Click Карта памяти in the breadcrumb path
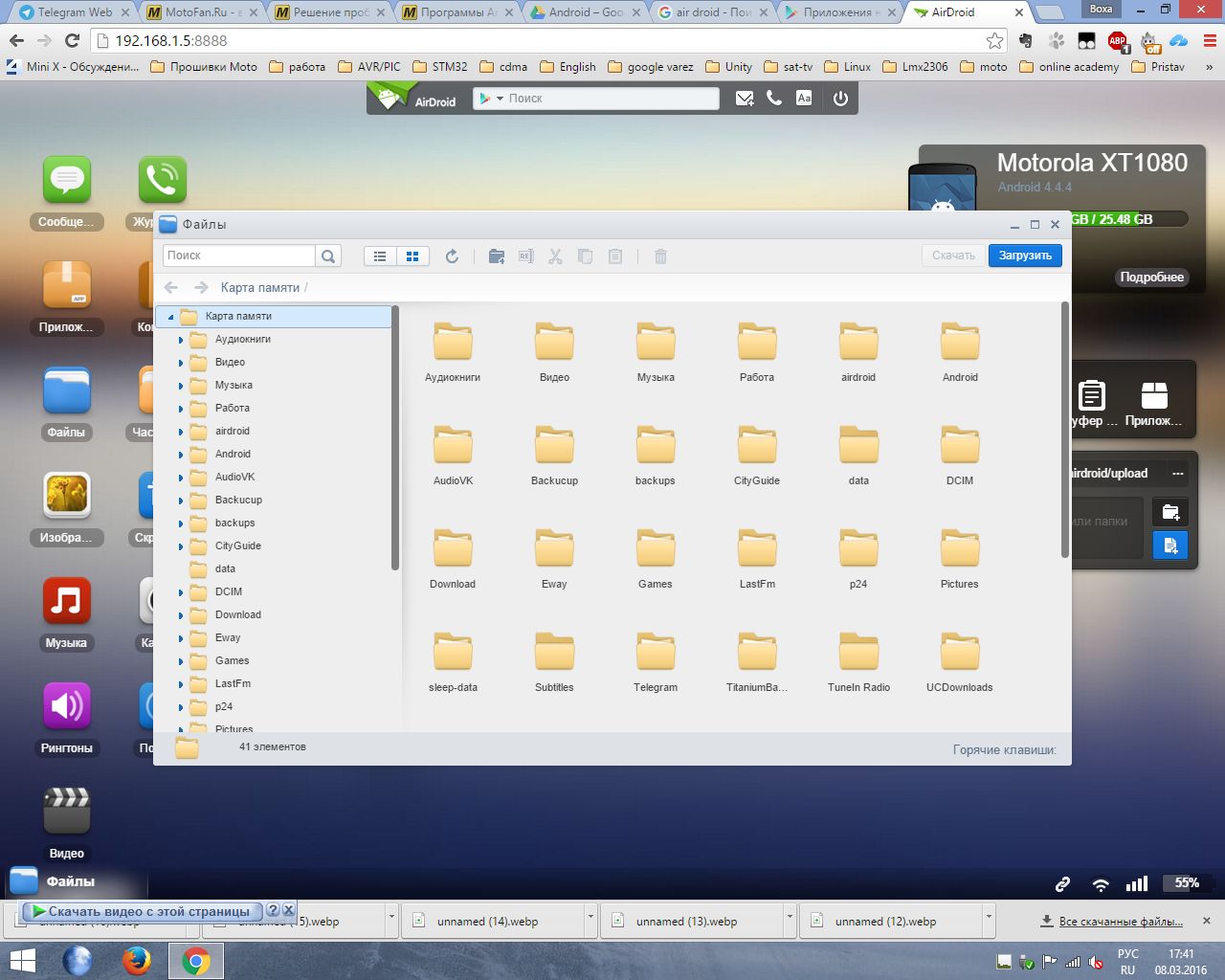The image size is (1225, 980). pos(259,288)
